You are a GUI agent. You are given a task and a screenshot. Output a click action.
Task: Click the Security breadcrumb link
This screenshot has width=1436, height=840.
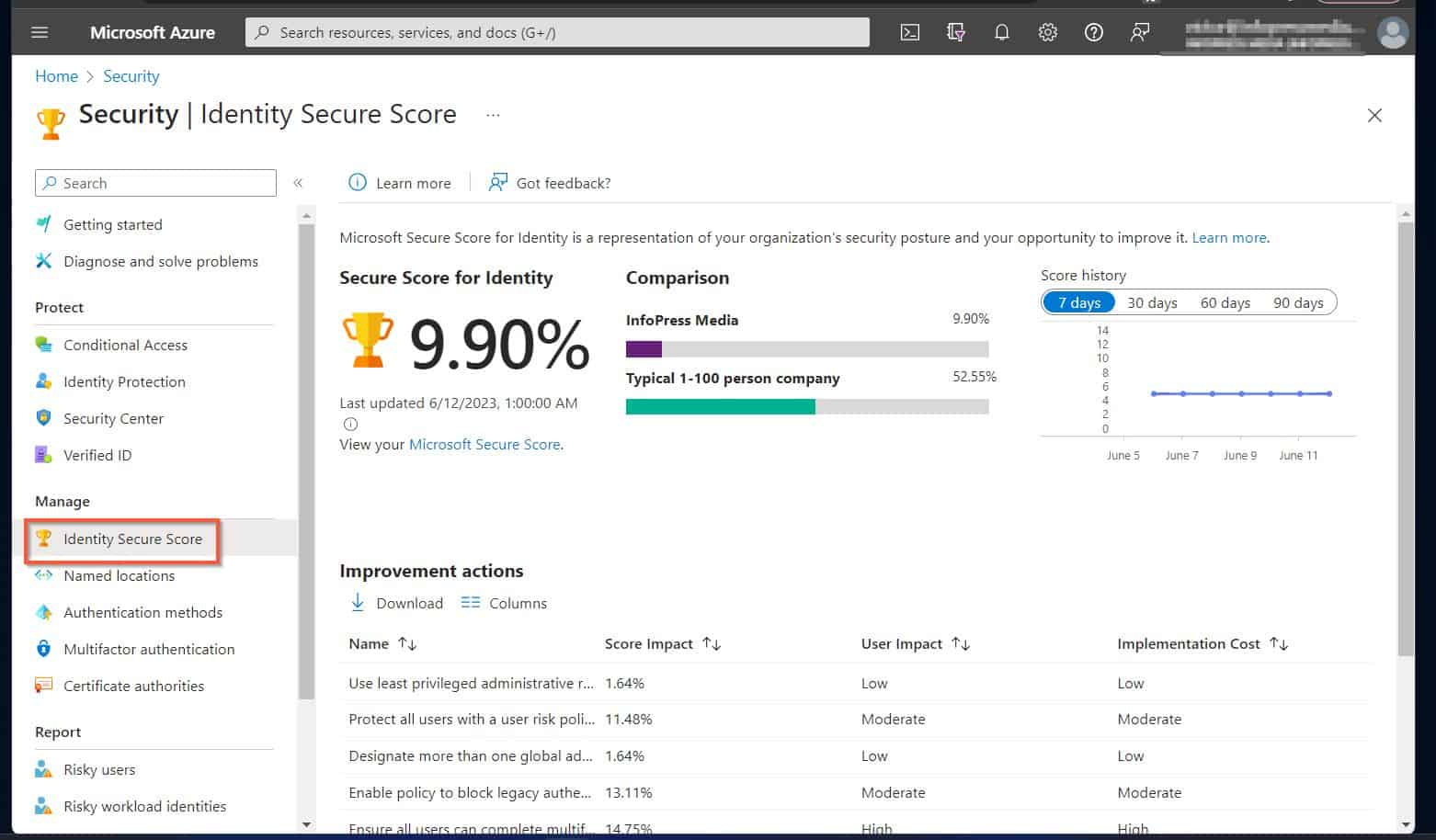(x=131, y=76)
